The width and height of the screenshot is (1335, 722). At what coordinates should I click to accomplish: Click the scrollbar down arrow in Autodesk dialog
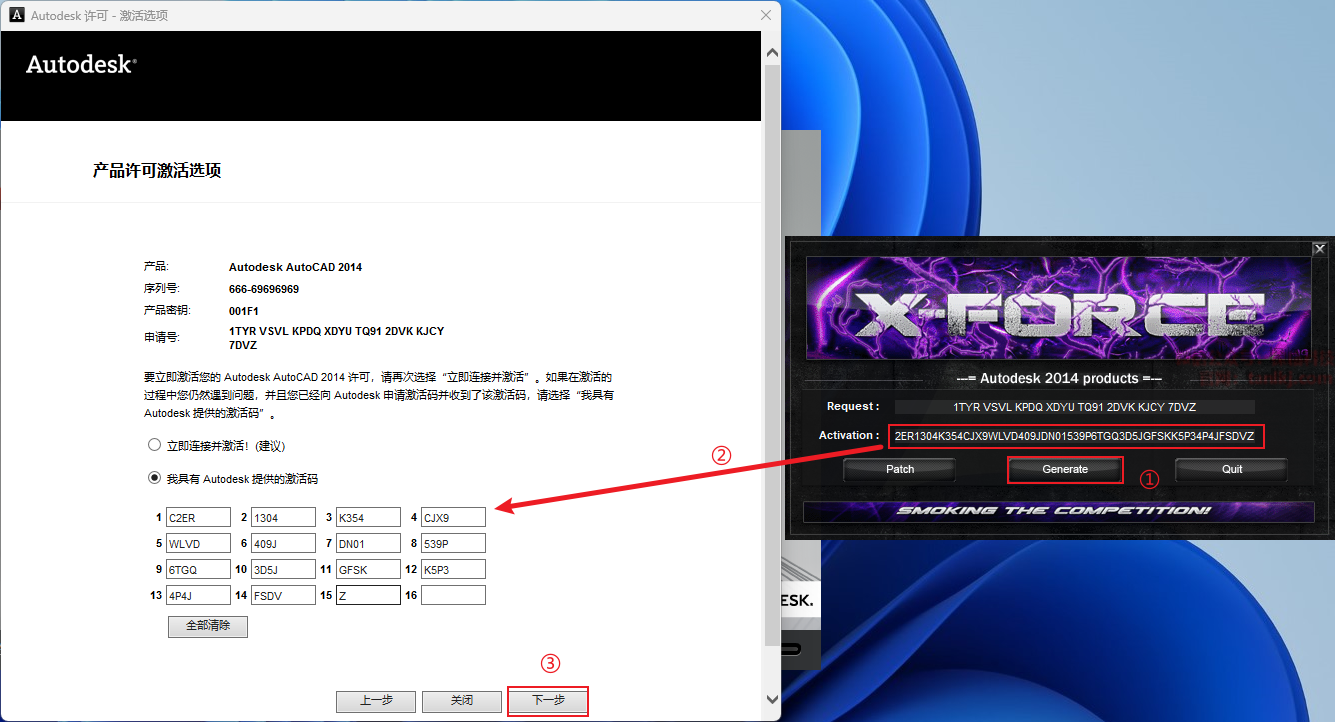coord(771,699)
